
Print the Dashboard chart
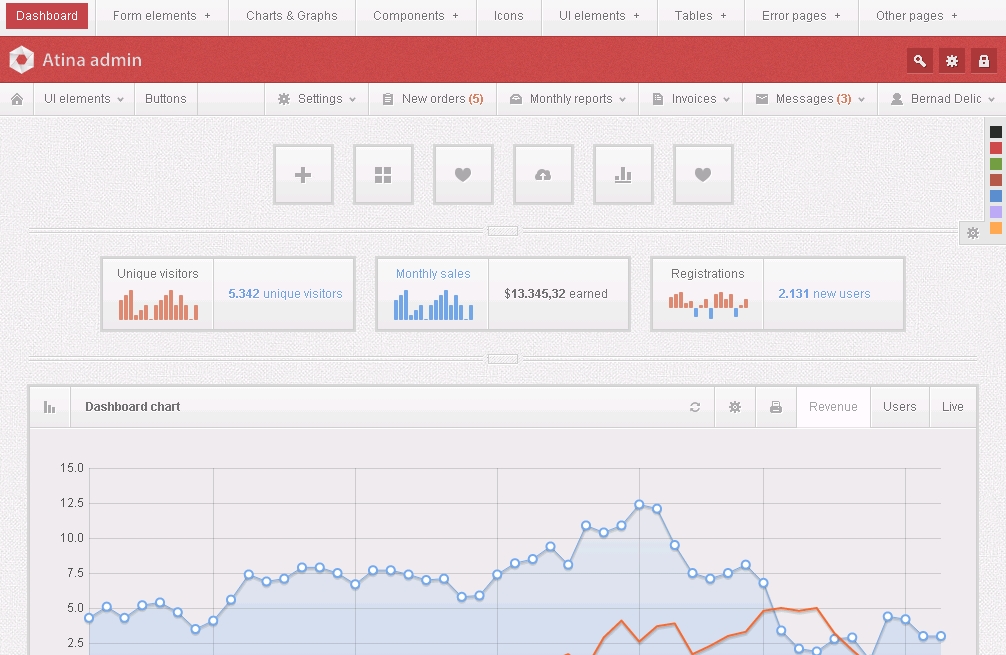(x=775, y=407)
